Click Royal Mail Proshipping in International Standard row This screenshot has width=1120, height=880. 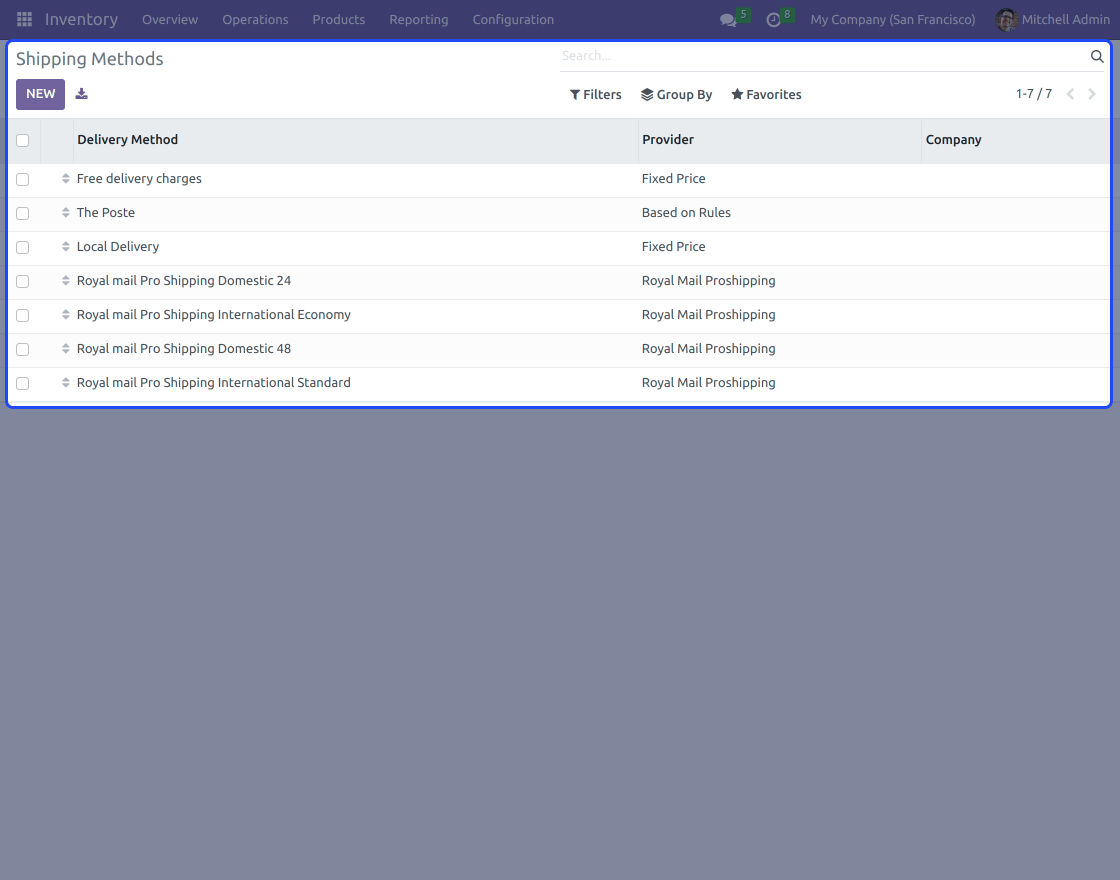pyautogui.click(x=709, y=383)
